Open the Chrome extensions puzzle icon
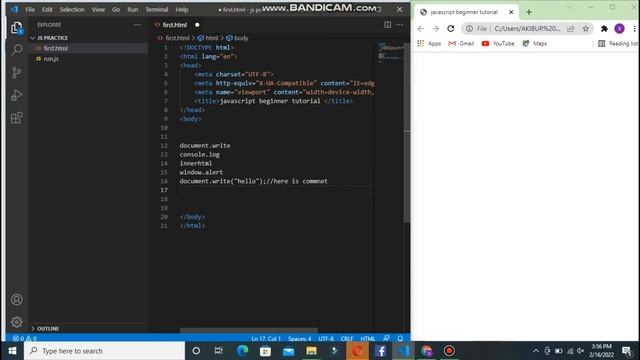Image resolution: width=640 pixels, height=360 pixels. pyautogui.click(x=604, y=29)
